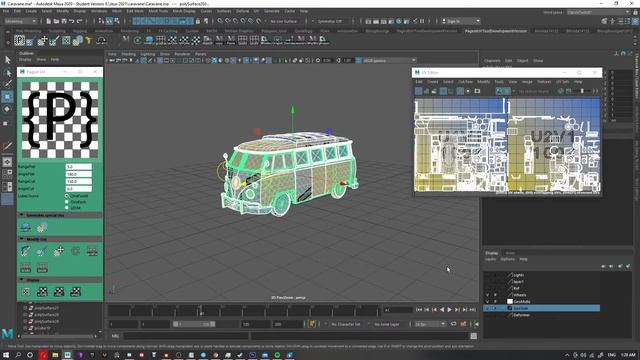640x360 pixels.
Task: Toggle the P column of white-swatch layer
Action: click(496, 301)
